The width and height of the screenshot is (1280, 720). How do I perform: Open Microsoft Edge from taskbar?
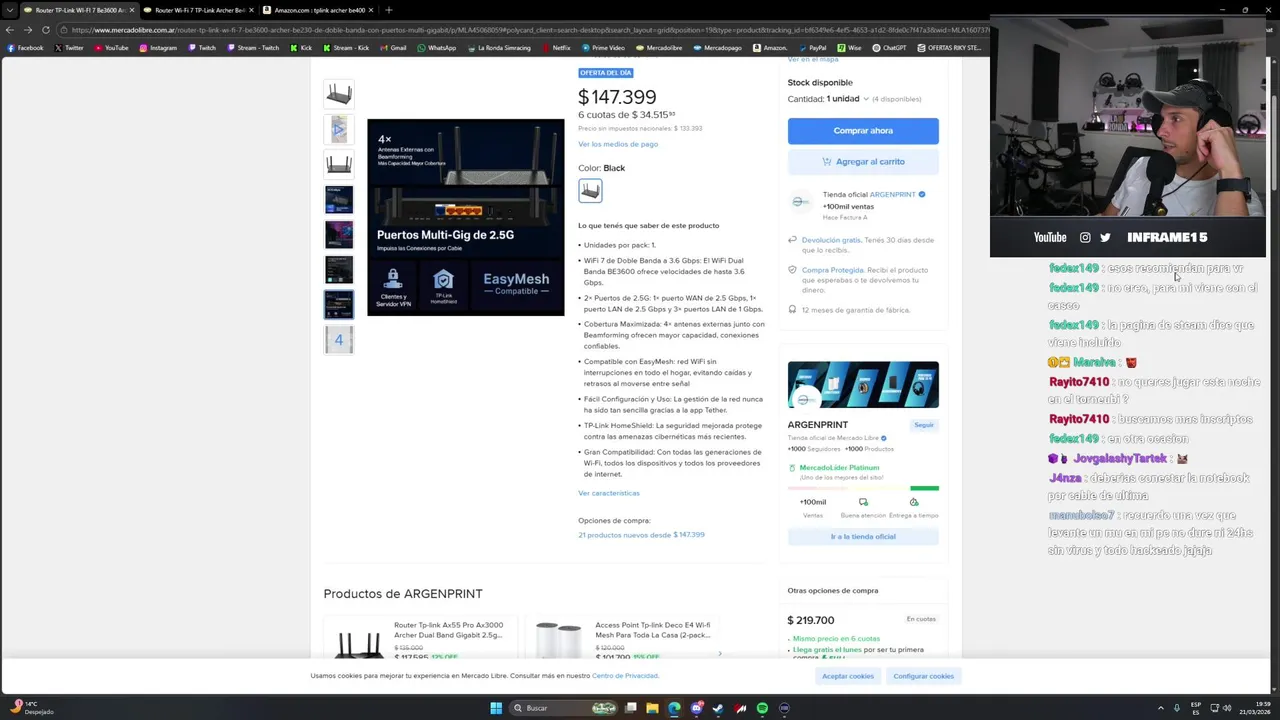pos(674,708)
